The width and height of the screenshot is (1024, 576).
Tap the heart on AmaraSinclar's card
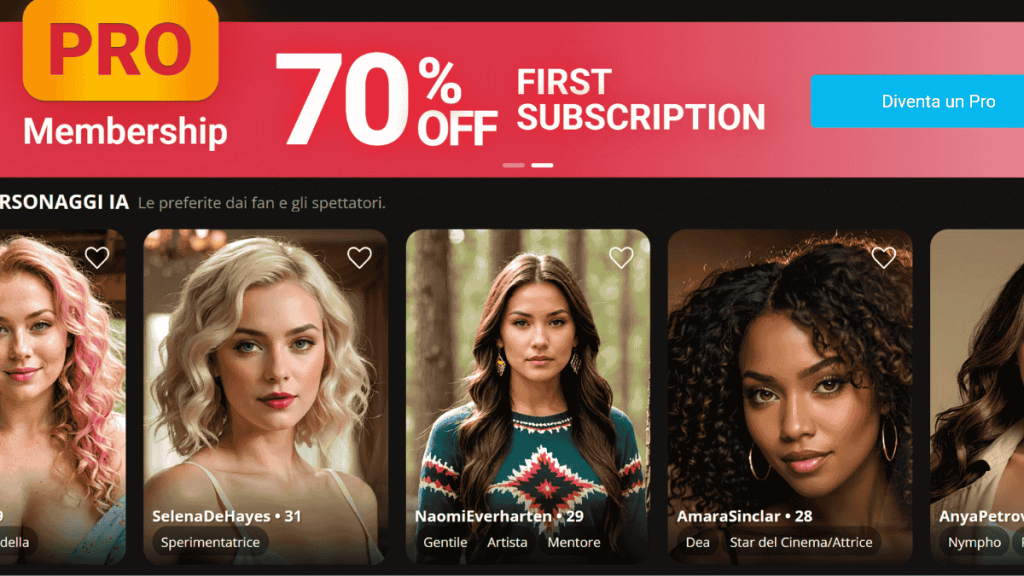coord(884,257)
